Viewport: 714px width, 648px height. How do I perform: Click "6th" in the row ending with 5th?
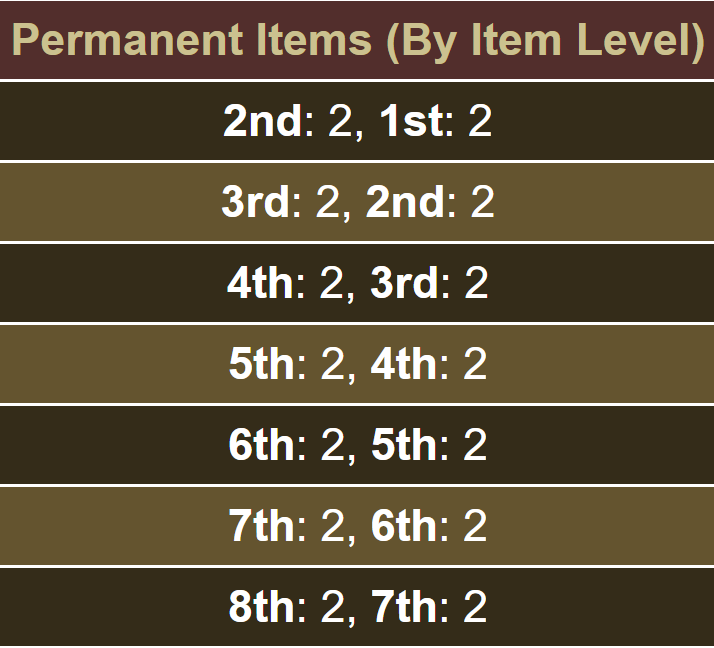click(262, 446)
